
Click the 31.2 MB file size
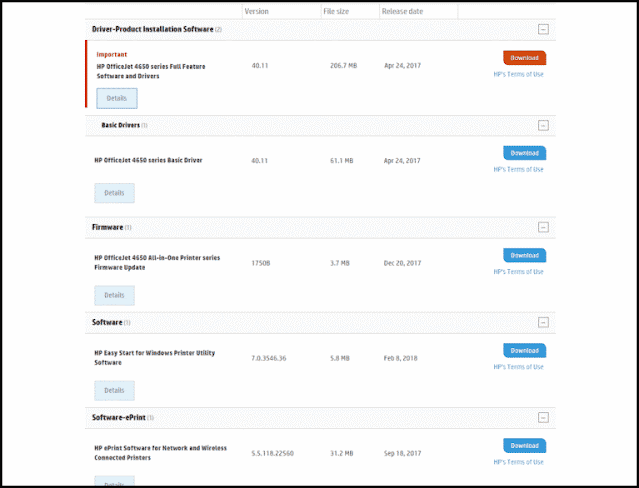342,453
